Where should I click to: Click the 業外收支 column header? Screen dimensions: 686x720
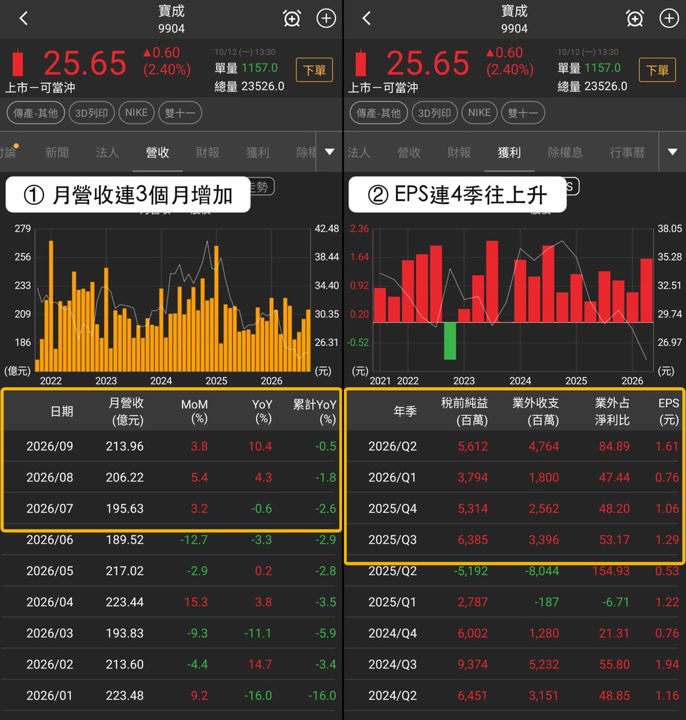tap(535, 411)
